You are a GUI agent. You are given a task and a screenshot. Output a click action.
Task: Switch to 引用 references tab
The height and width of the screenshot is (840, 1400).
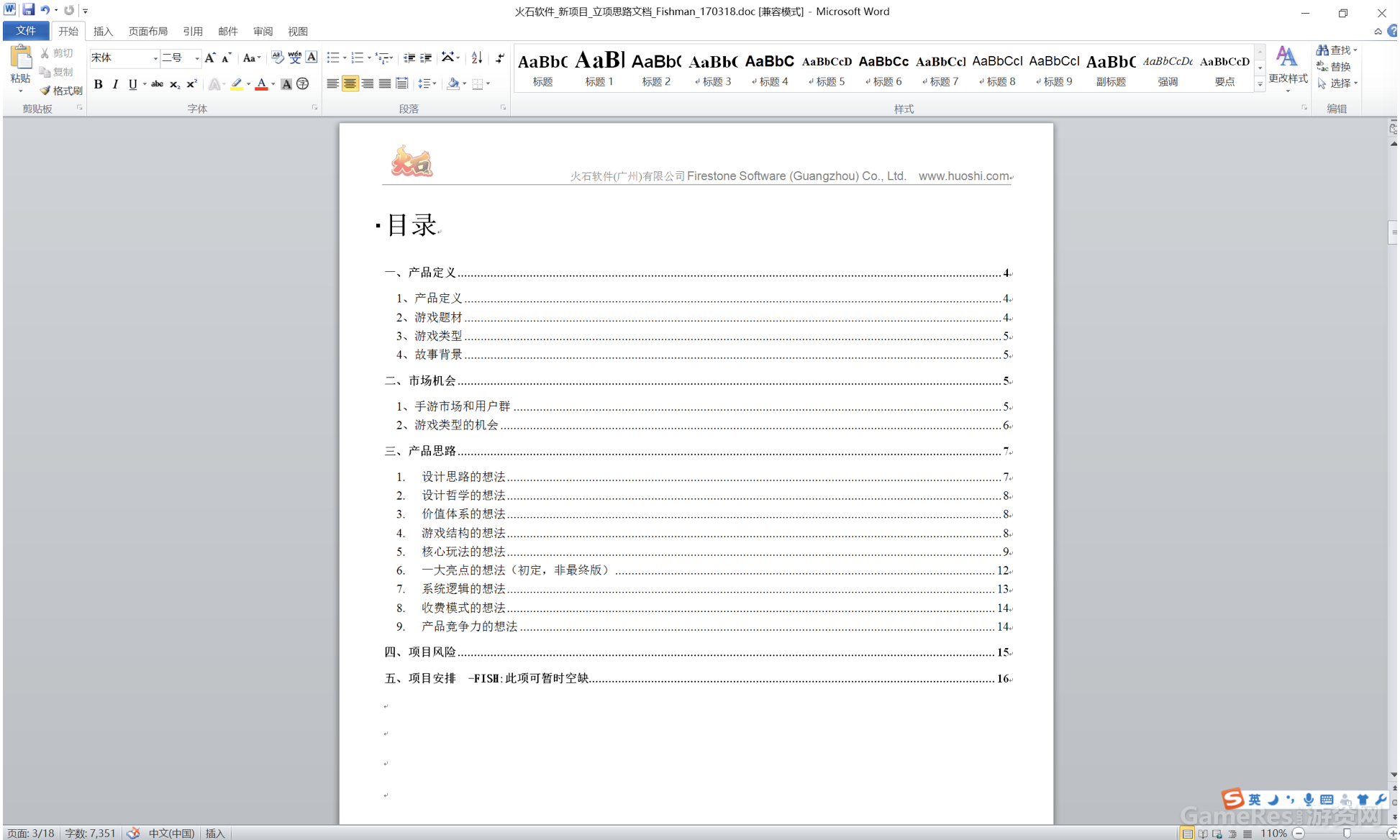click(x=193, y=31)
